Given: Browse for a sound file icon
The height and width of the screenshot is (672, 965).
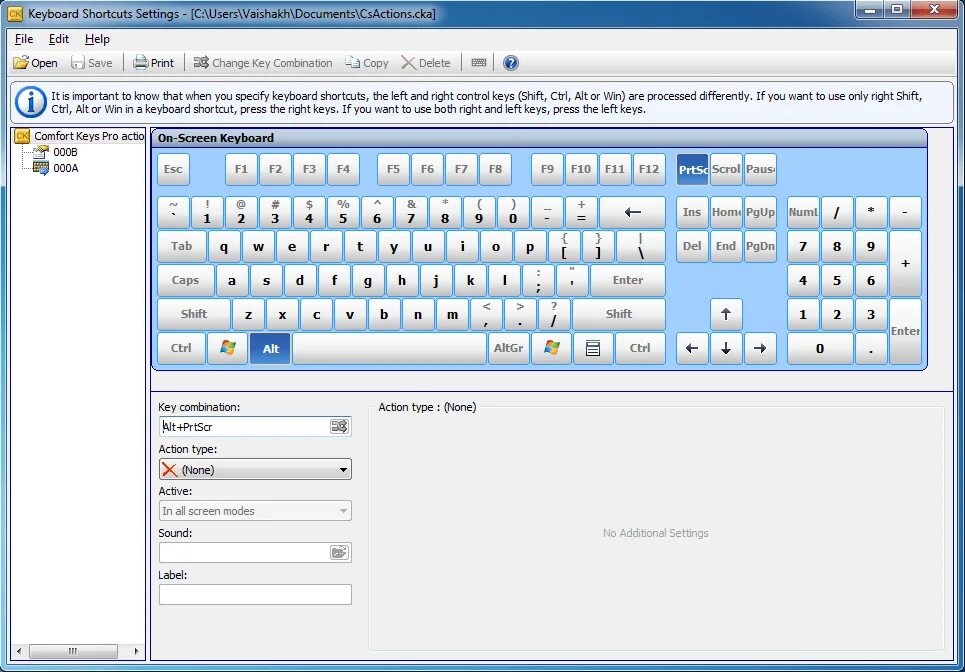Looking at the screenshot, I should coord(339,552).
